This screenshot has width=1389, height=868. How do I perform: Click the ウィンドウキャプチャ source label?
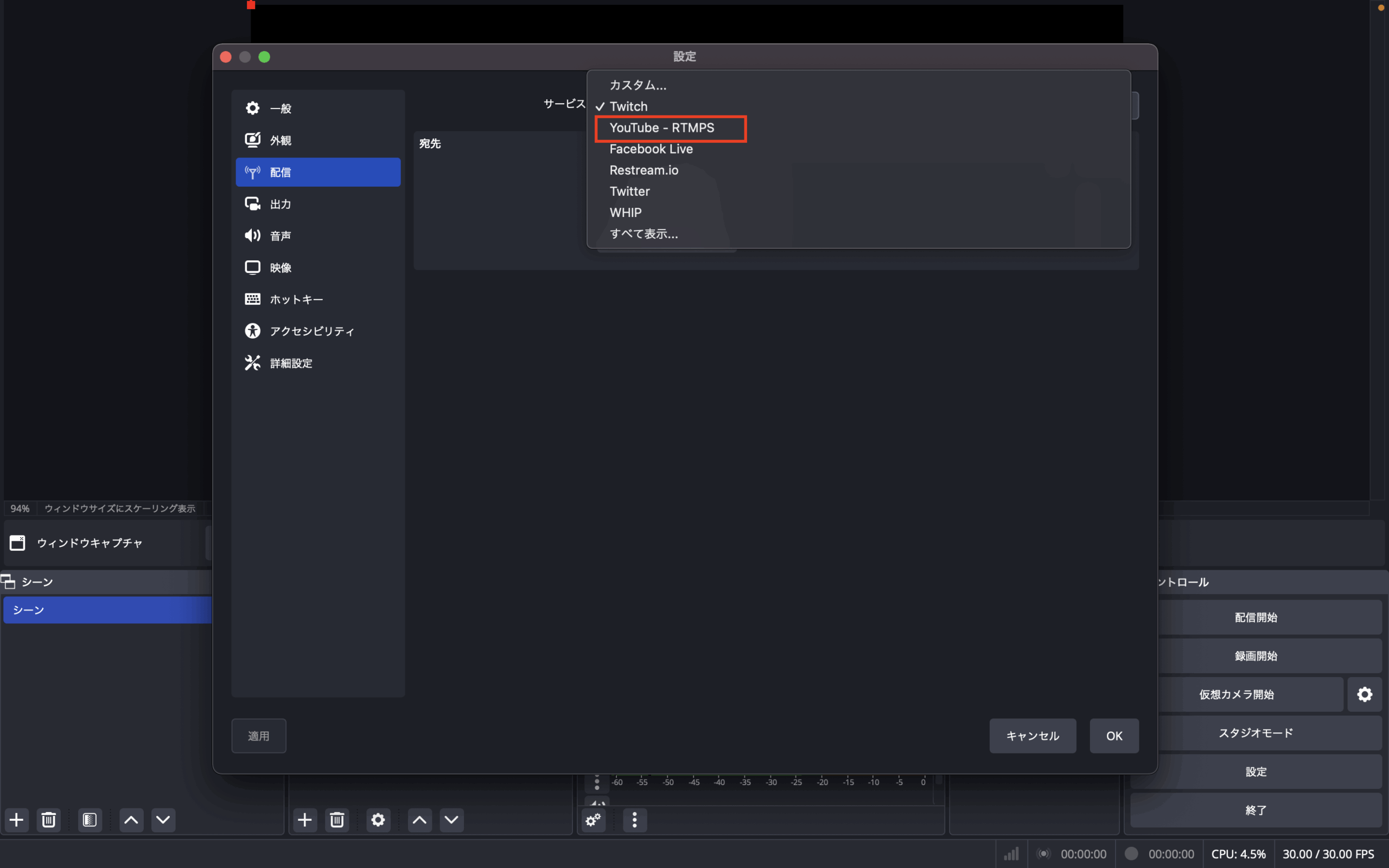[x=90, y=543]
